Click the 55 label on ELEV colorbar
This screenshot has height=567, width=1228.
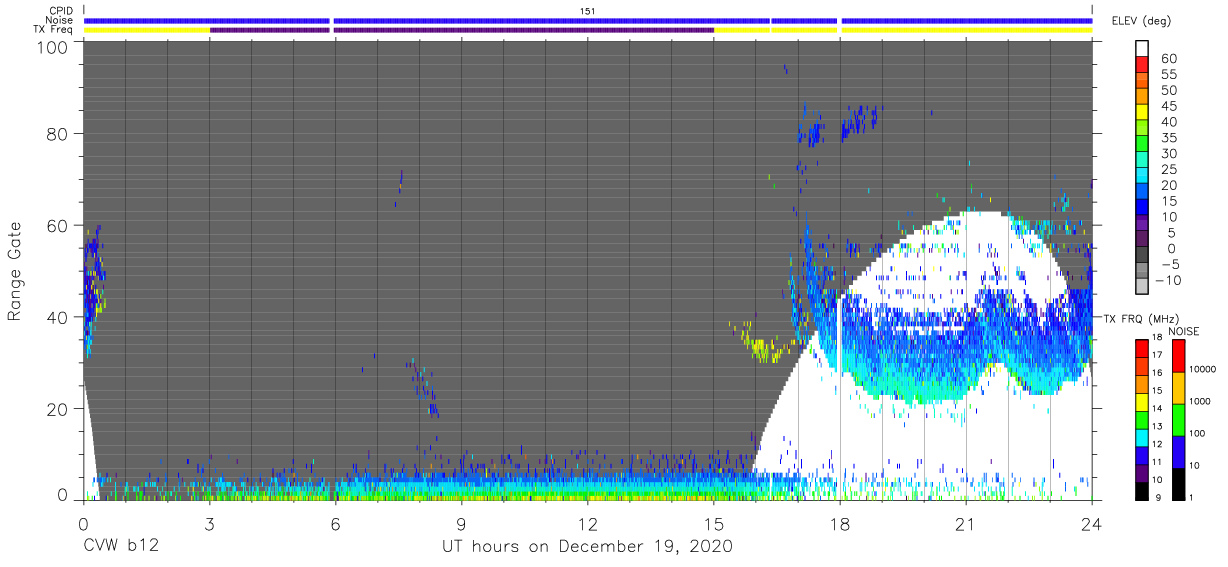click(x=1167, y=75)
